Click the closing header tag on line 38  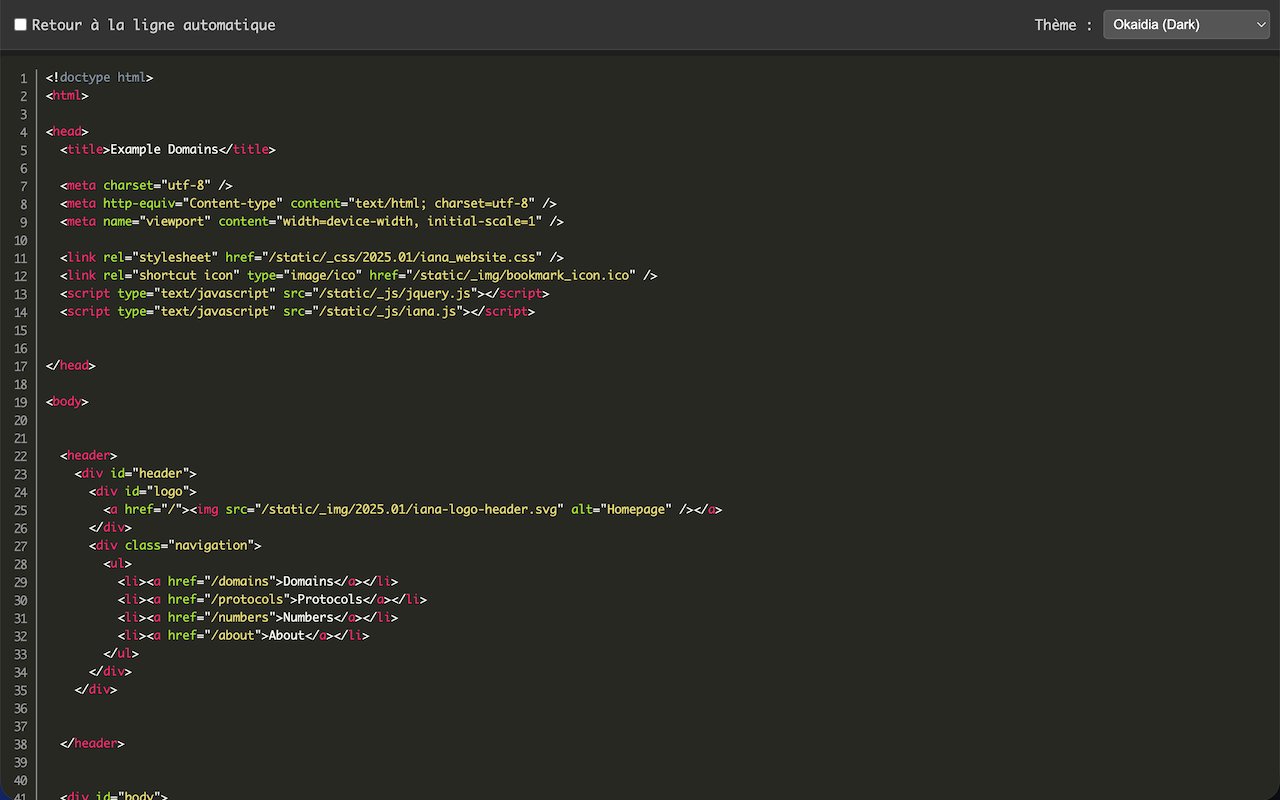pyautogui.click(x=92, y=743)
